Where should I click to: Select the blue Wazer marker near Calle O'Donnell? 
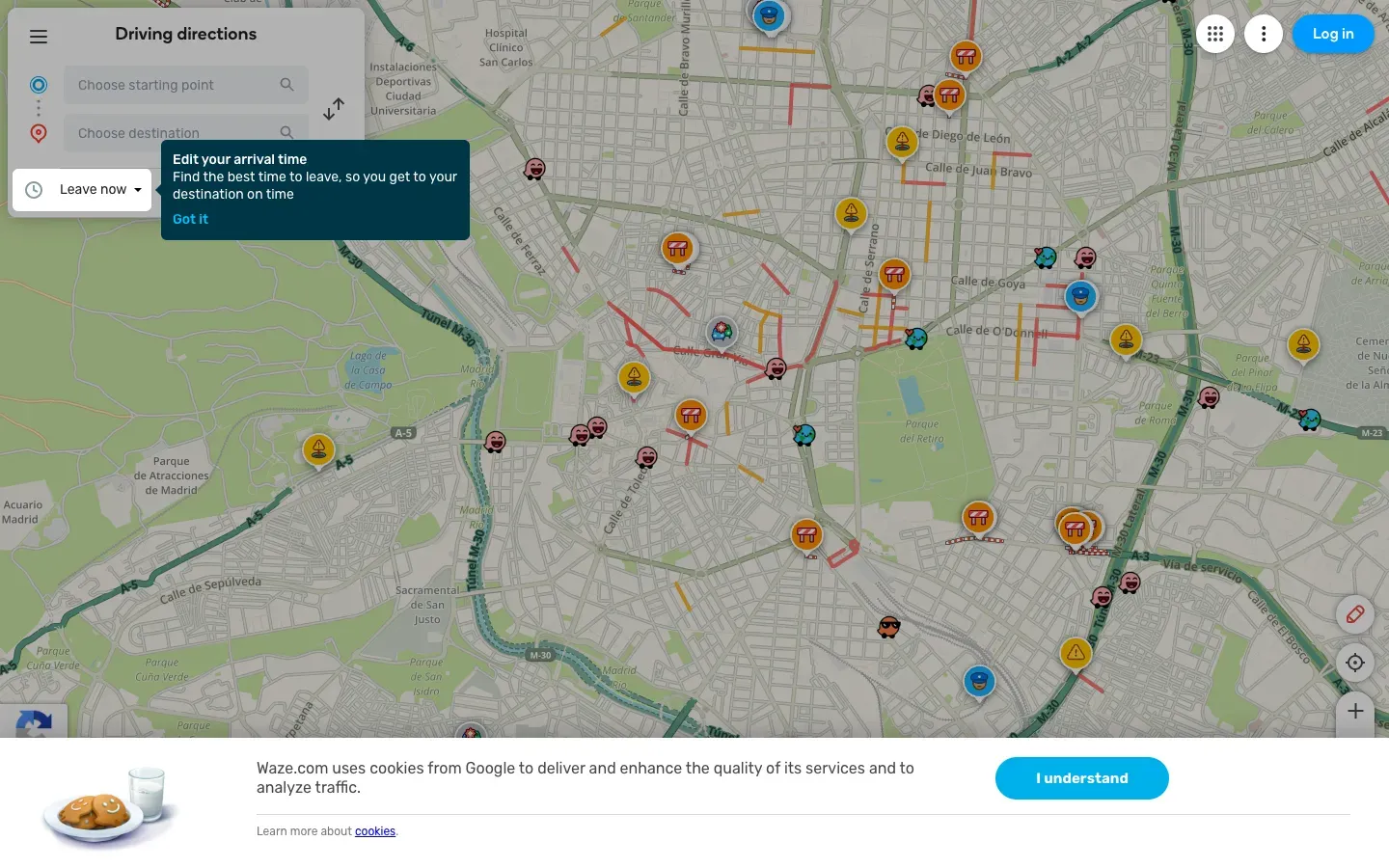point(1080,297)
